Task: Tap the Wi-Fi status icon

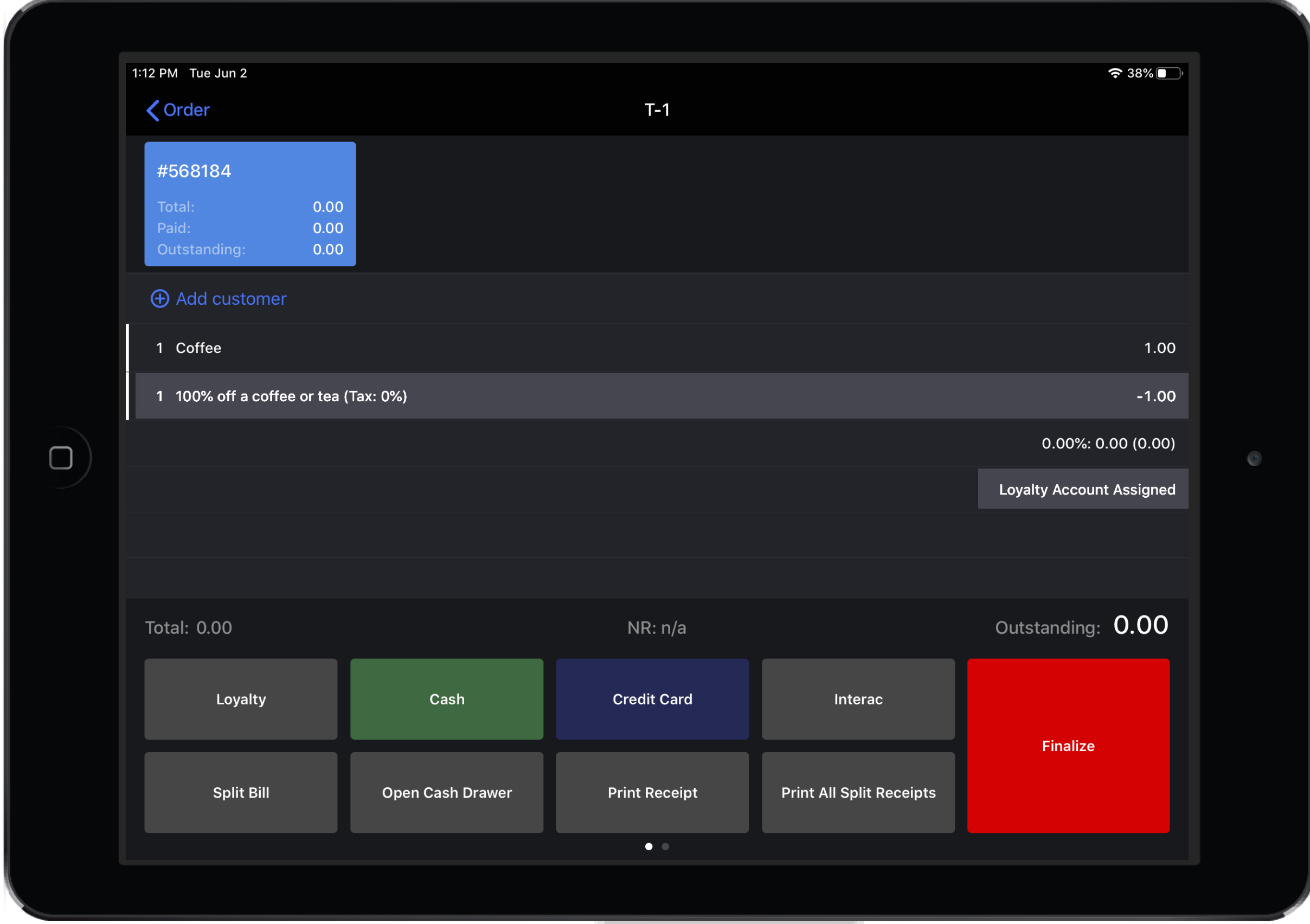Action: [x=1114, y=73]
